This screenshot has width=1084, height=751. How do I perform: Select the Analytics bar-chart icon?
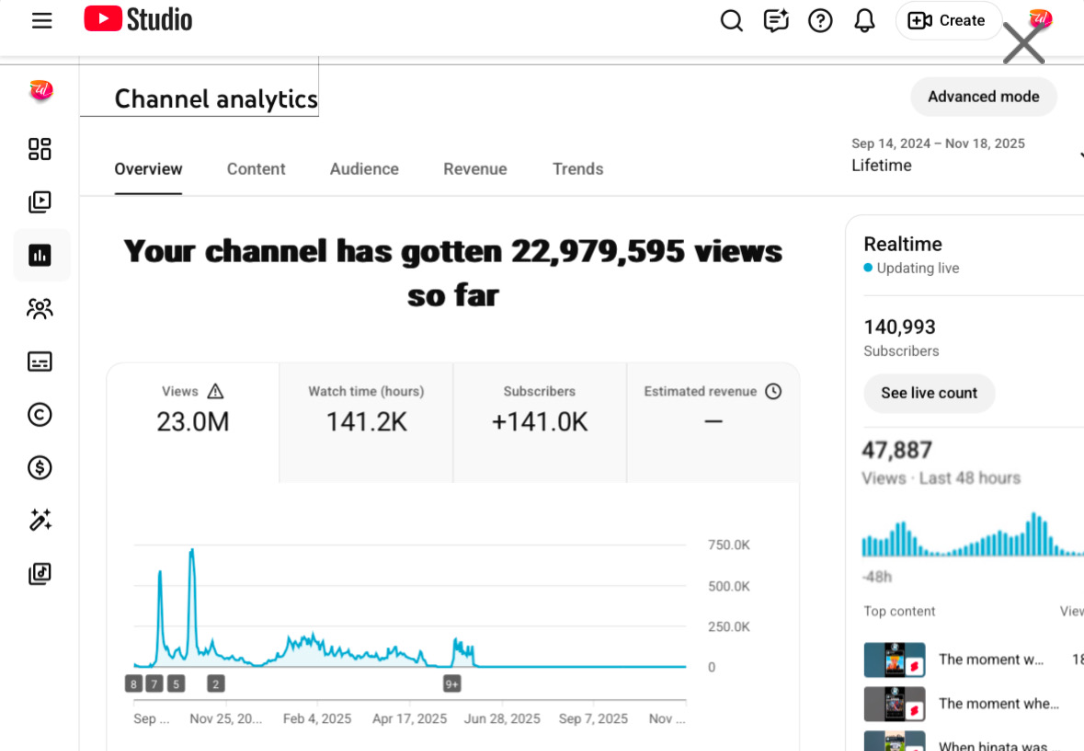[40, 255]
